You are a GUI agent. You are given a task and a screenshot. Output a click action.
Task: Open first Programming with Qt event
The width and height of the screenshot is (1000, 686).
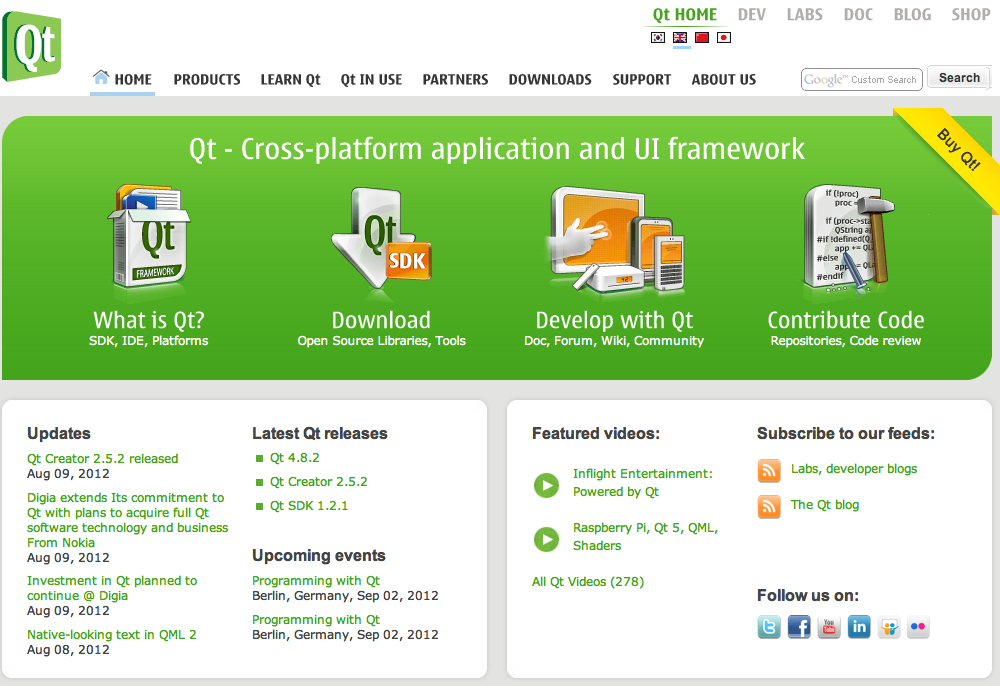(x=316, y=580)
